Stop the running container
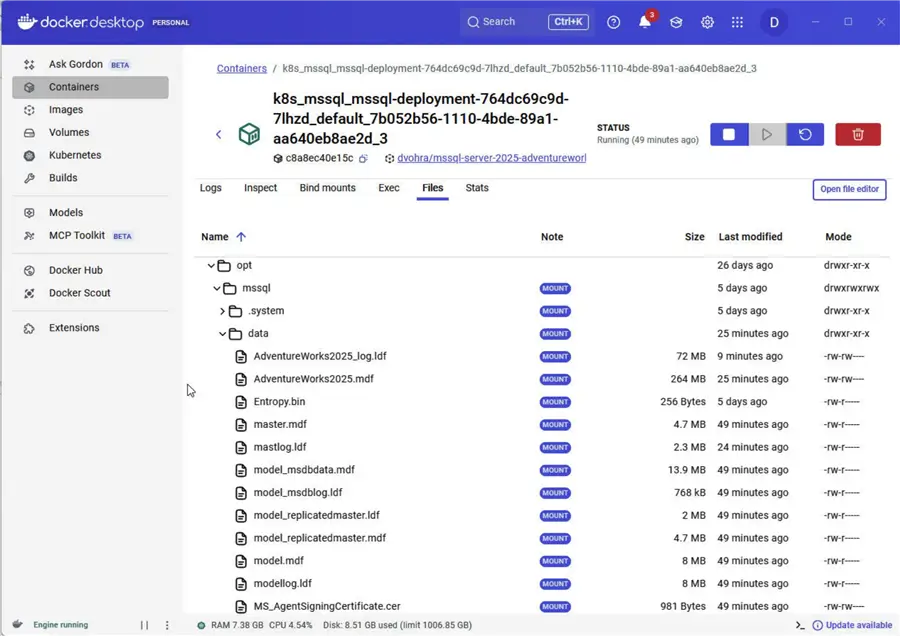The width and height of the screenshot is (900, 636). 729,134
